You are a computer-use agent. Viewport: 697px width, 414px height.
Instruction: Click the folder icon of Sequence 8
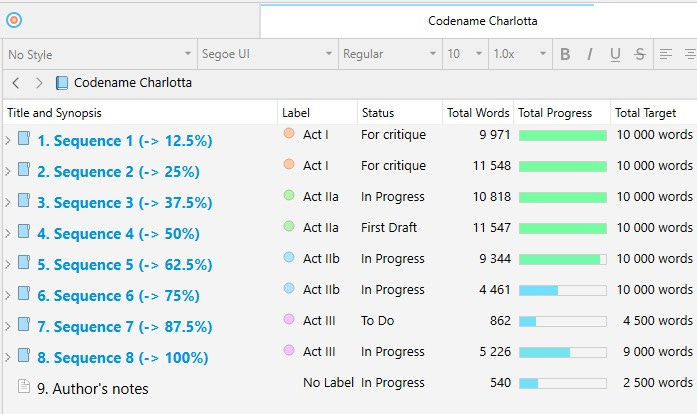pyautogui.click(x=24, y=356)
